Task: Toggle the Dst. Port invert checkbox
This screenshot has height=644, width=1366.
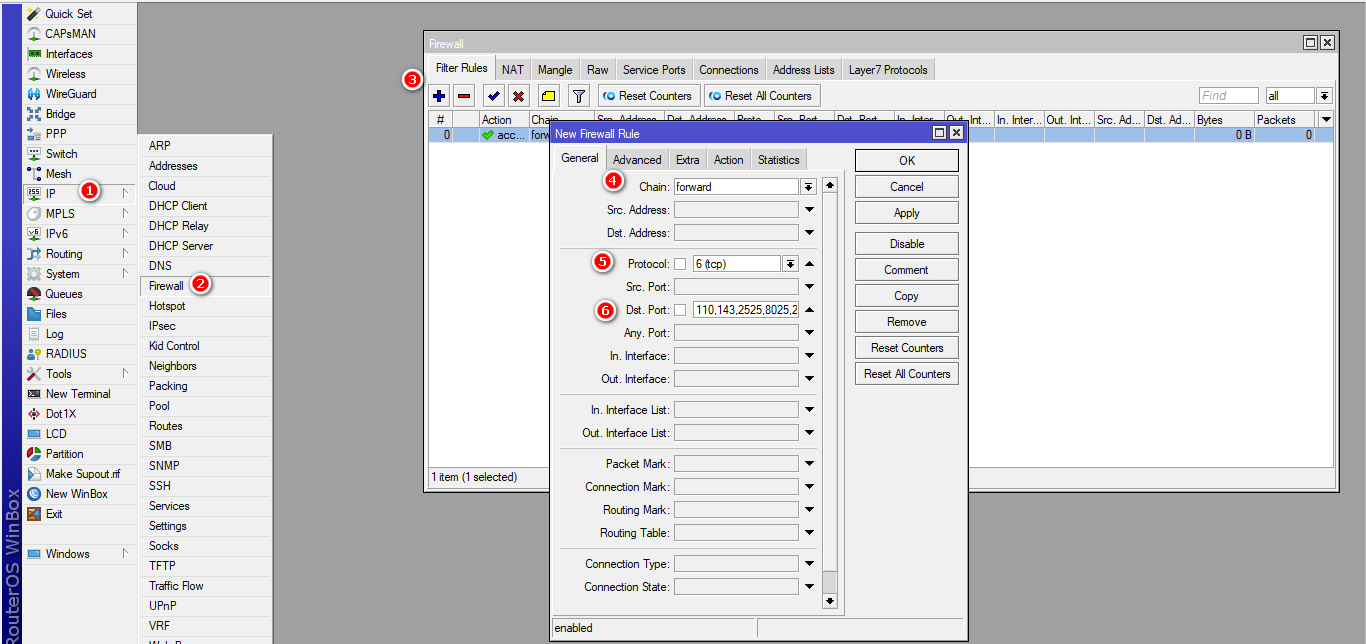Action: [680, 310]
